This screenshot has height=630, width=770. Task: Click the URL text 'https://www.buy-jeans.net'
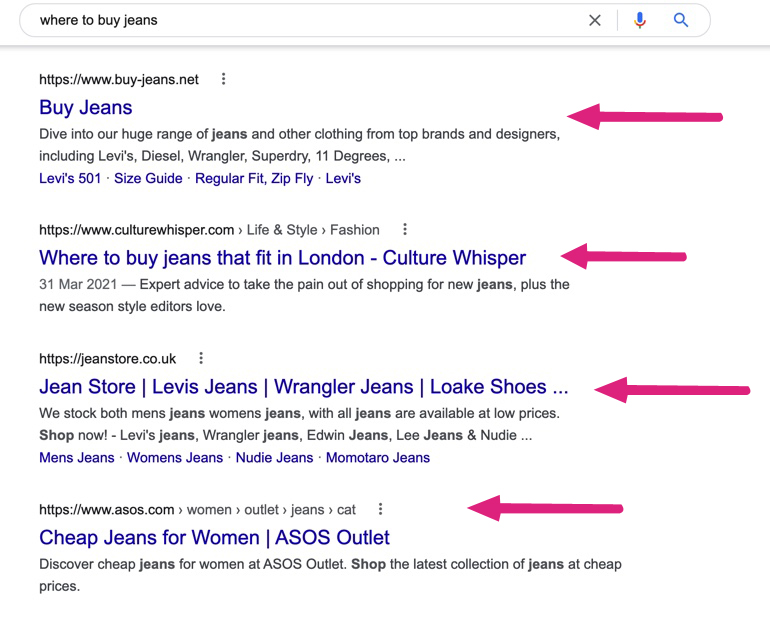click(x=119, y=80)
